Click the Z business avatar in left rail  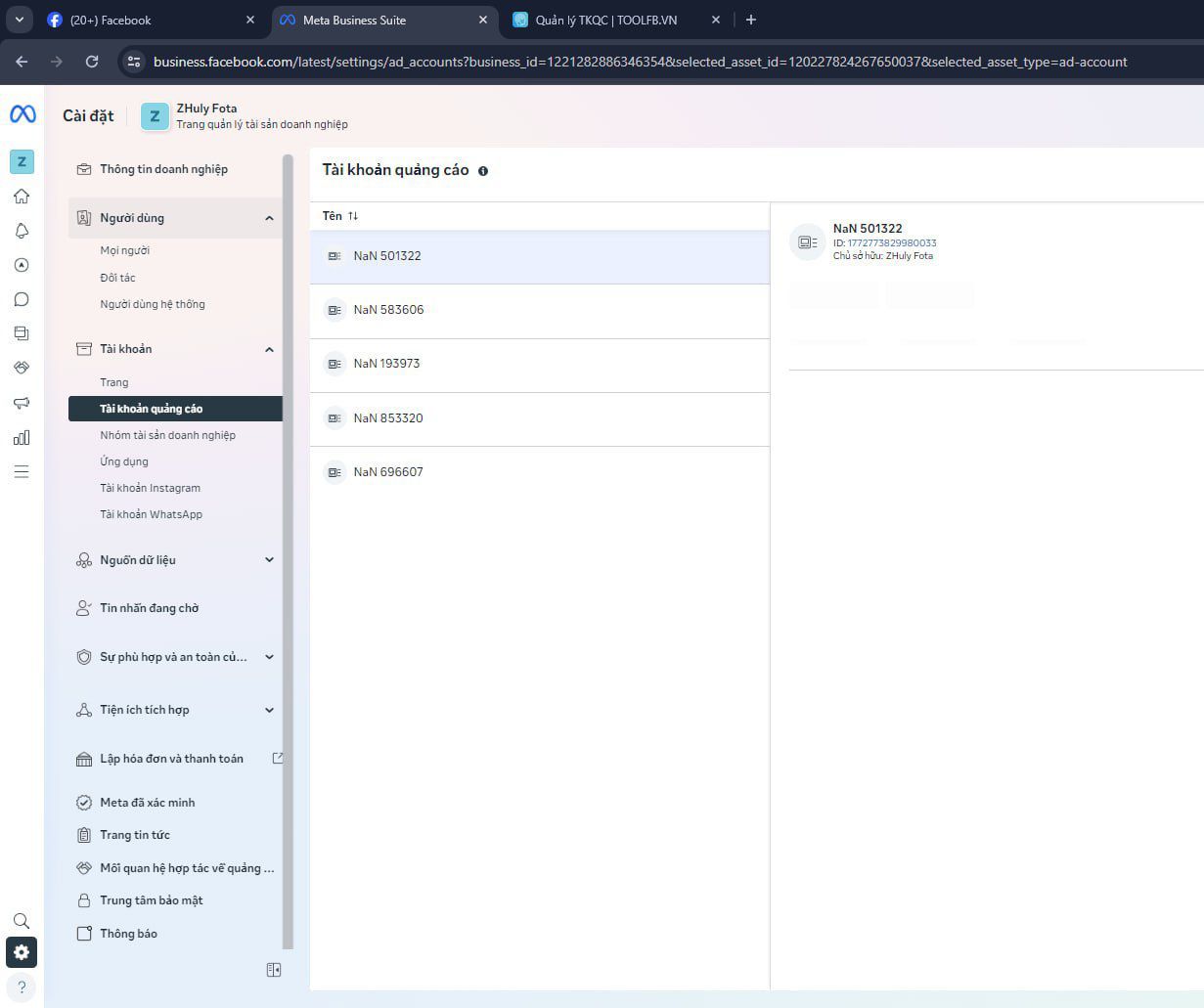point(22,161)
